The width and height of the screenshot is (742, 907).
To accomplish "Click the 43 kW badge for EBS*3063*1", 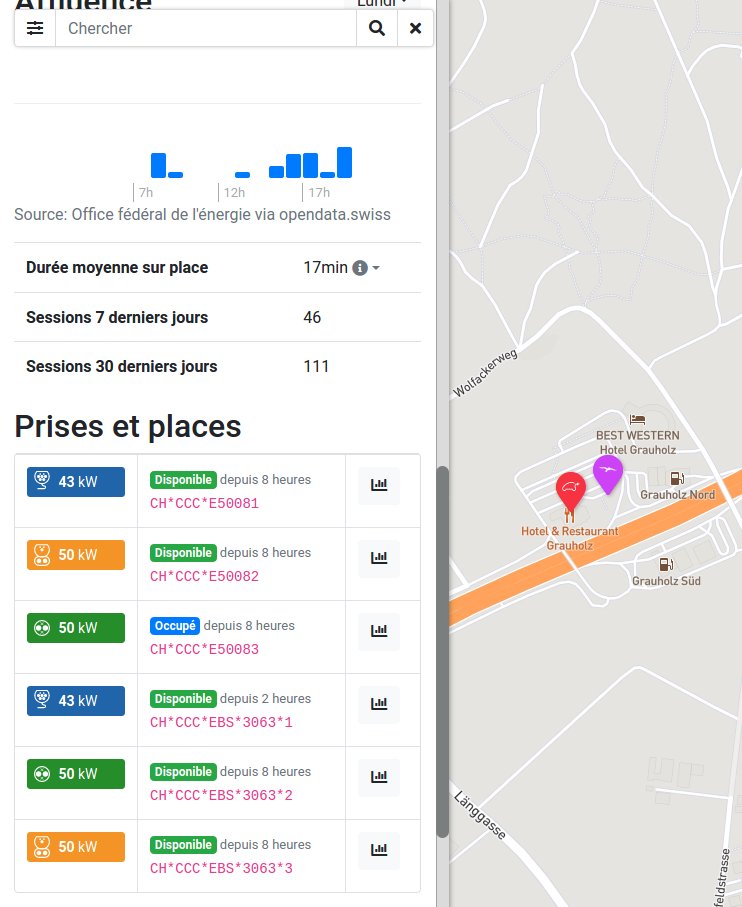I will point(76,700).
